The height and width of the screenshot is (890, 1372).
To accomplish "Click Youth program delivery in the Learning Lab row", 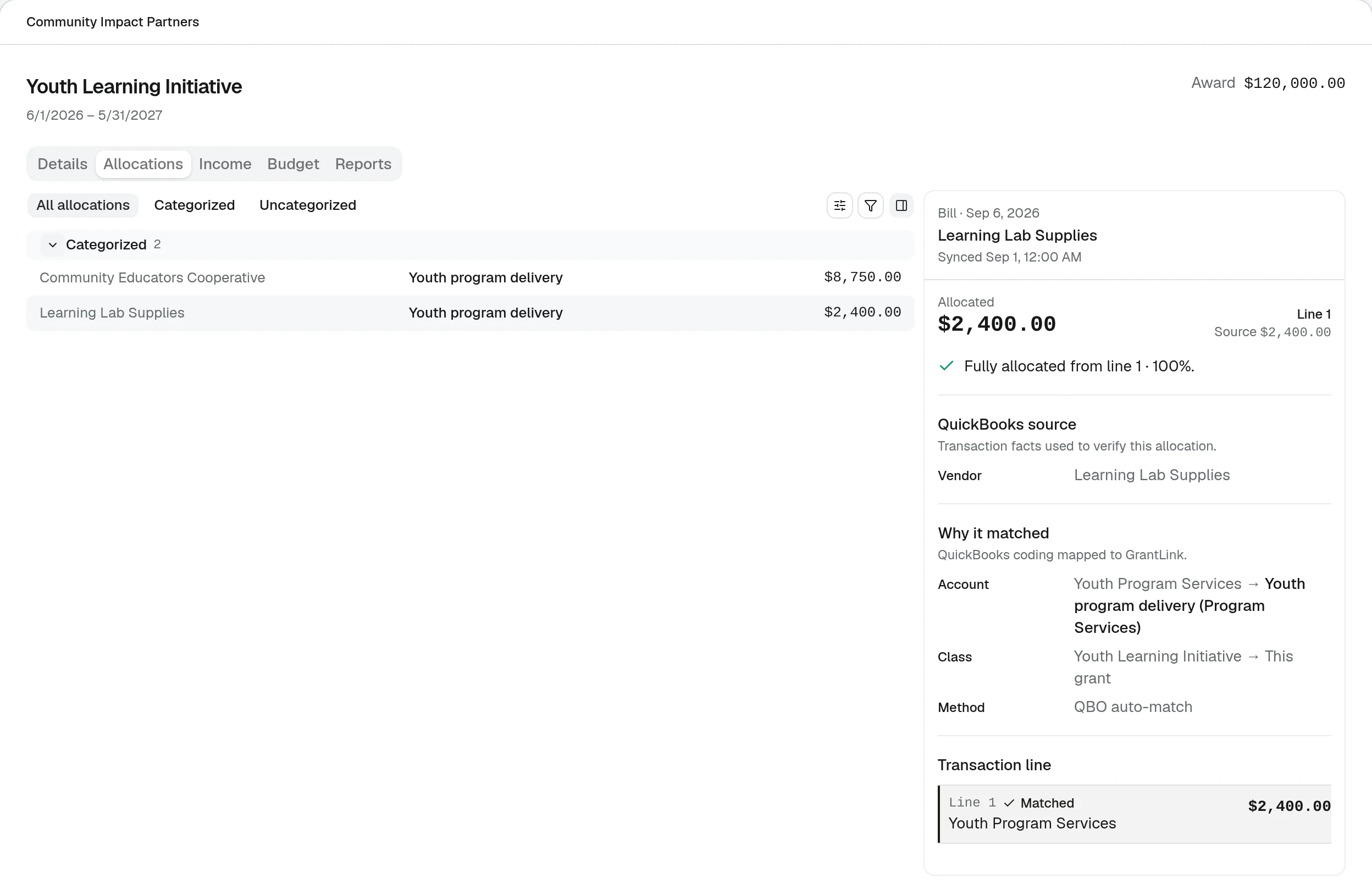I will pyautogui.click(x=485, y=313).
